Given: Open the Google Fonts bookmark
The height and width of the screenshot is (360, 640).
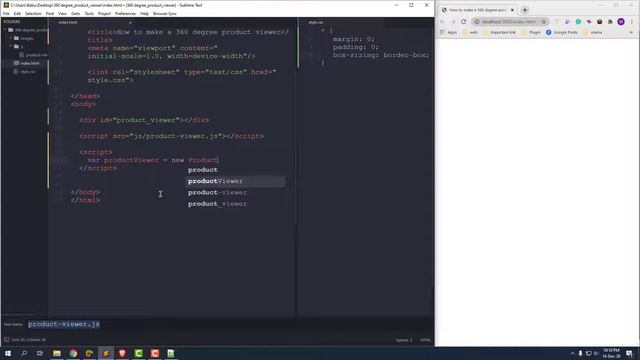Looking at the screenshot, I should (562, 32).
